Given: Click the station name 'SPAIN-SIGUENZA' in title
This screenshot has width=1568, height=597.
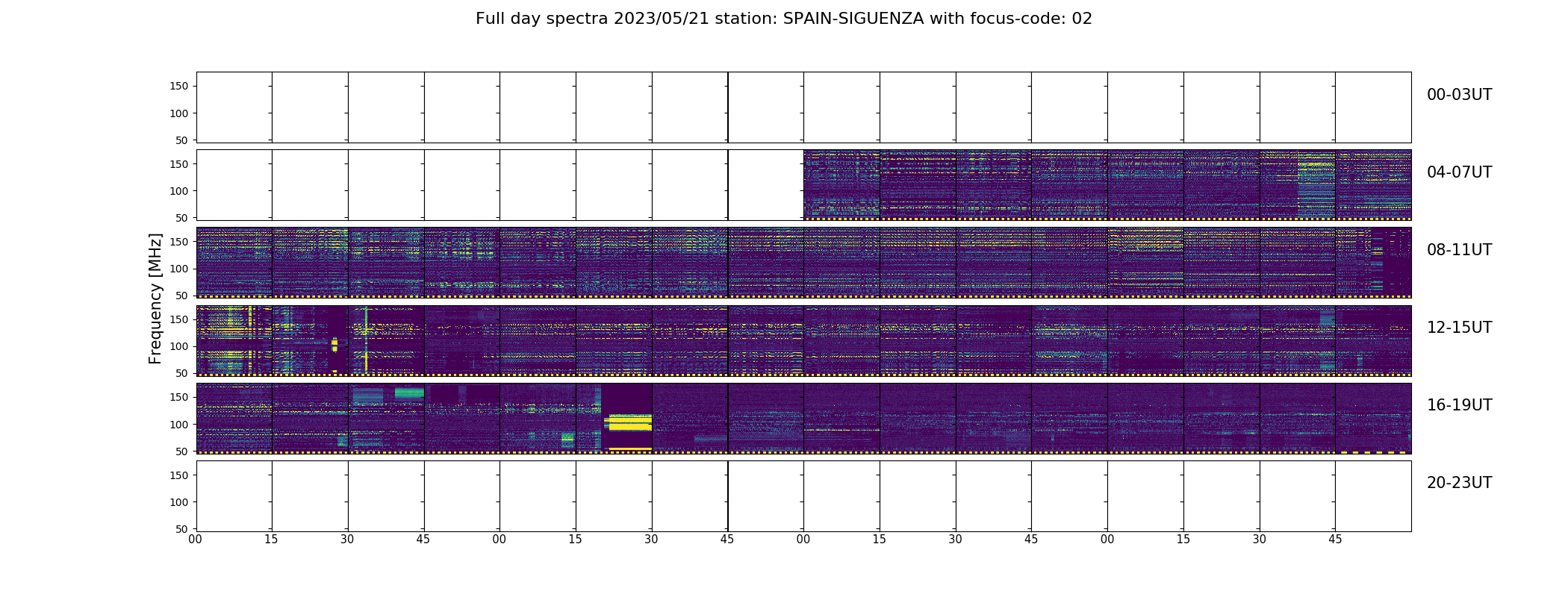Looking at the screenshot, I should 853,19.
